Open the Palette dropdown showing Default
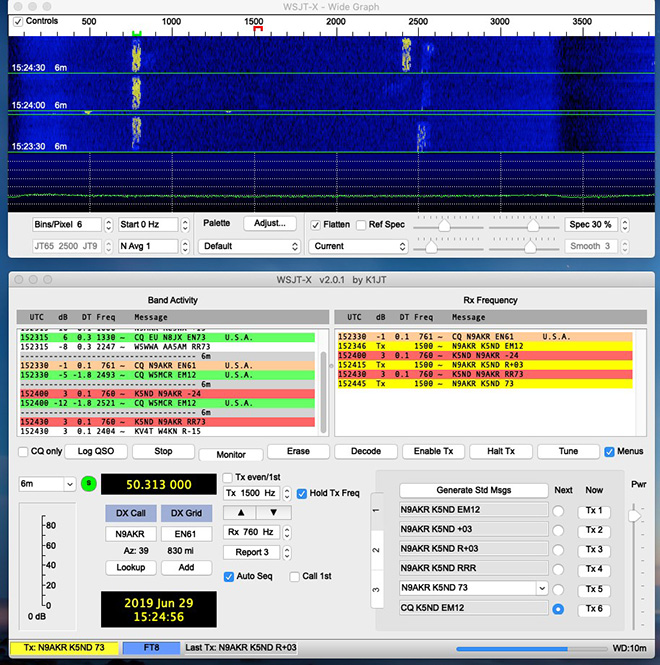The width and height of the screenshot is (660, 665). tap(249, 246)
